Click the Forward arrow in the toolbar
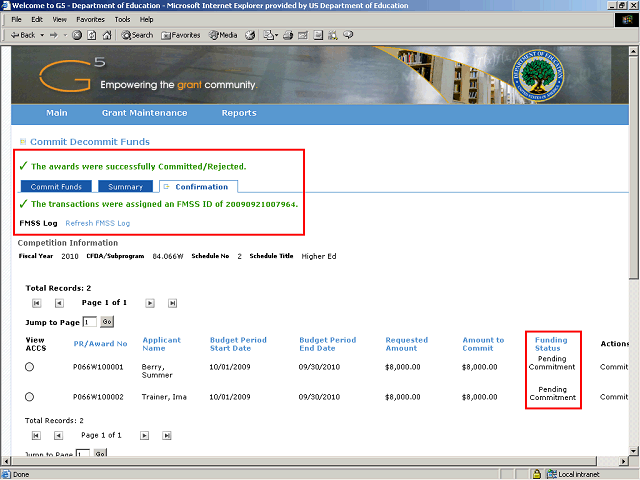This screenshot has height=480, width=640. pos(53,35)
